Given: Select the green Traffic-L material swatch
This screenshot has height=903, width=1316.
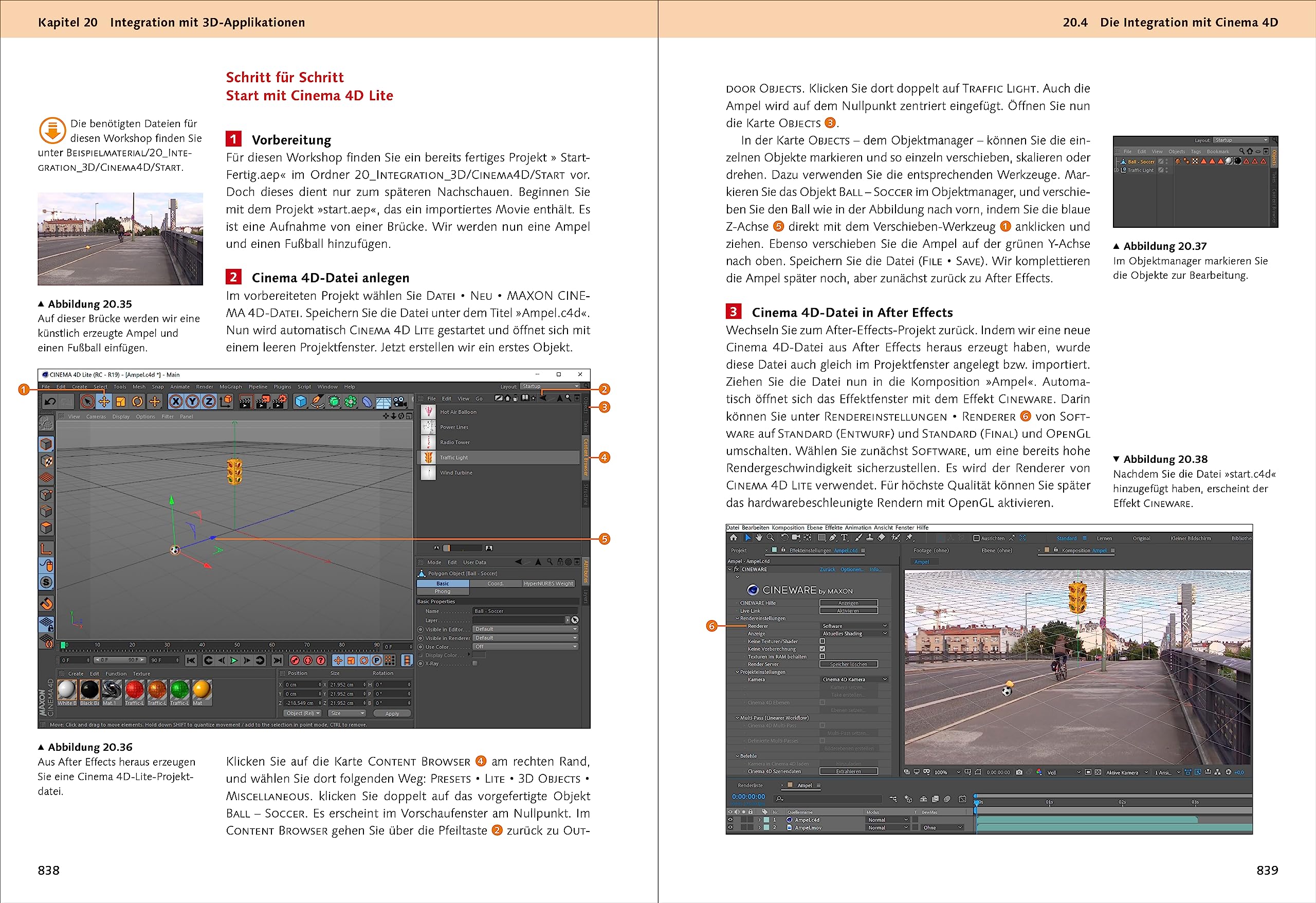Looking at the screenshot, I should click(x=179, y=693).
